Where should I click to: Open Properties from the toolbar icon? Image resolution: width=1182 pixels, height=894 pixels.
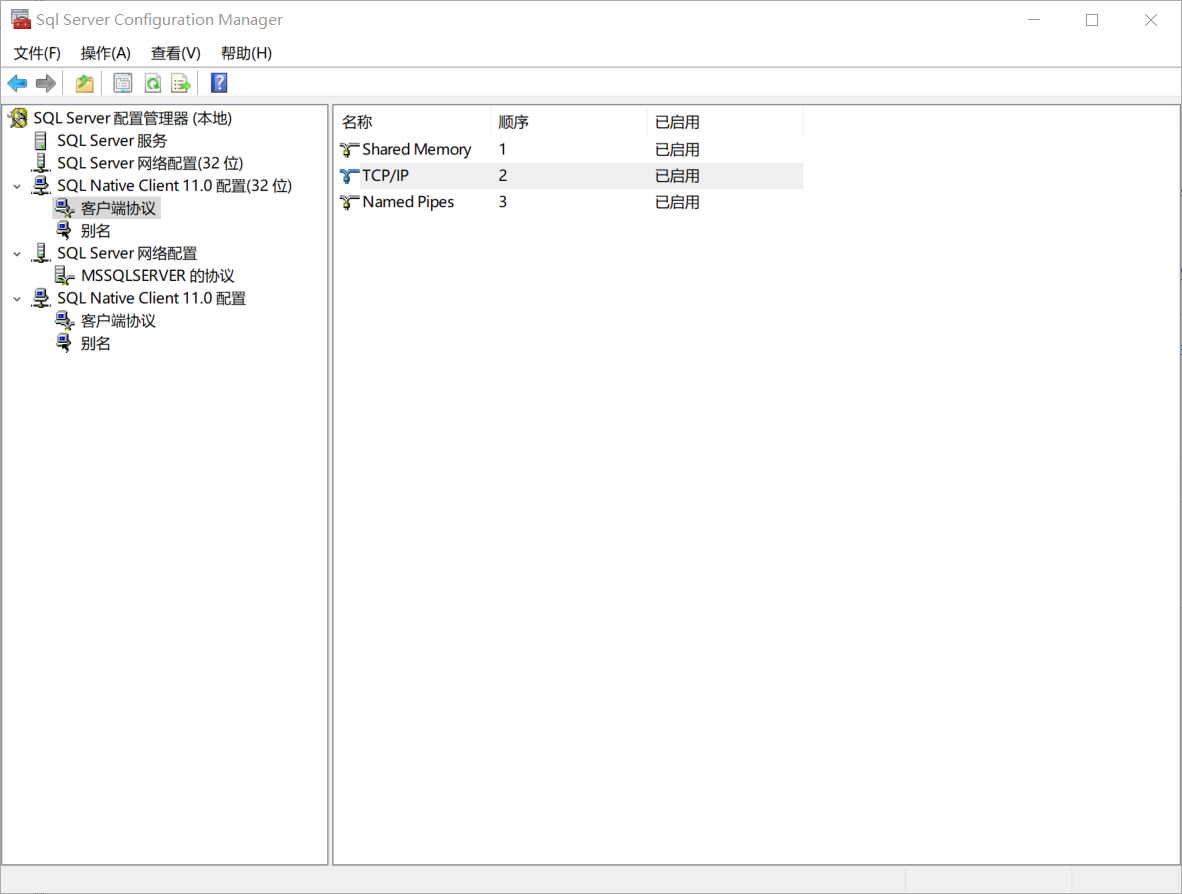pyautogui.click(x=123, y=83)
